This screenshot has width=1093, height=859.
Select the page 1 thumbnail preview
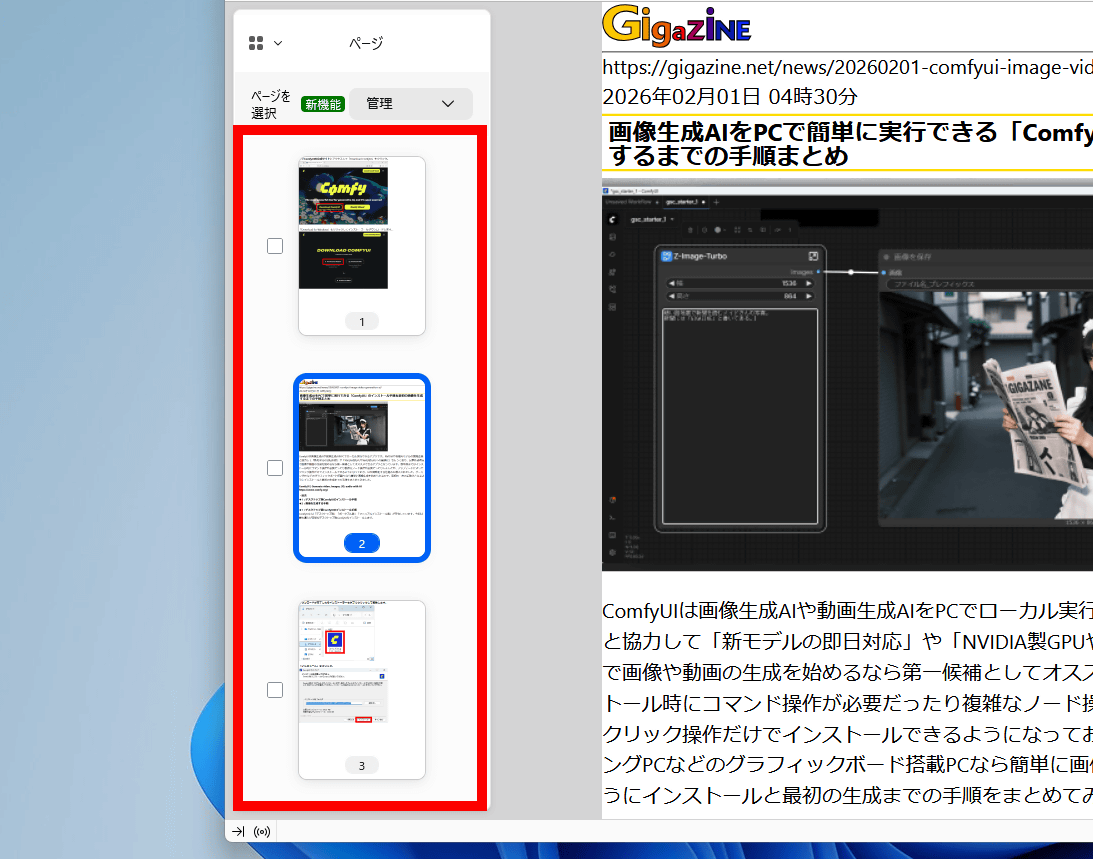pyautogui.click(x=362, y=235)
